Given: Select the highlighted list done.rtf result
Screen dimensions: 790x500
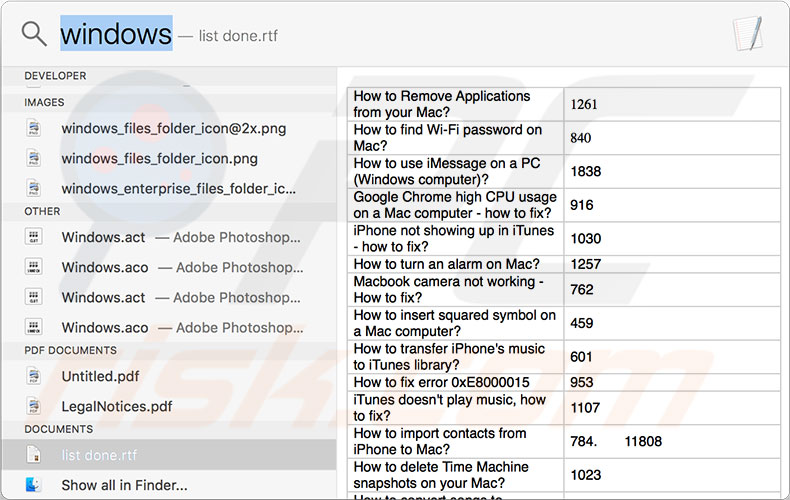Looking at the screenshot, I should (169, 455).
